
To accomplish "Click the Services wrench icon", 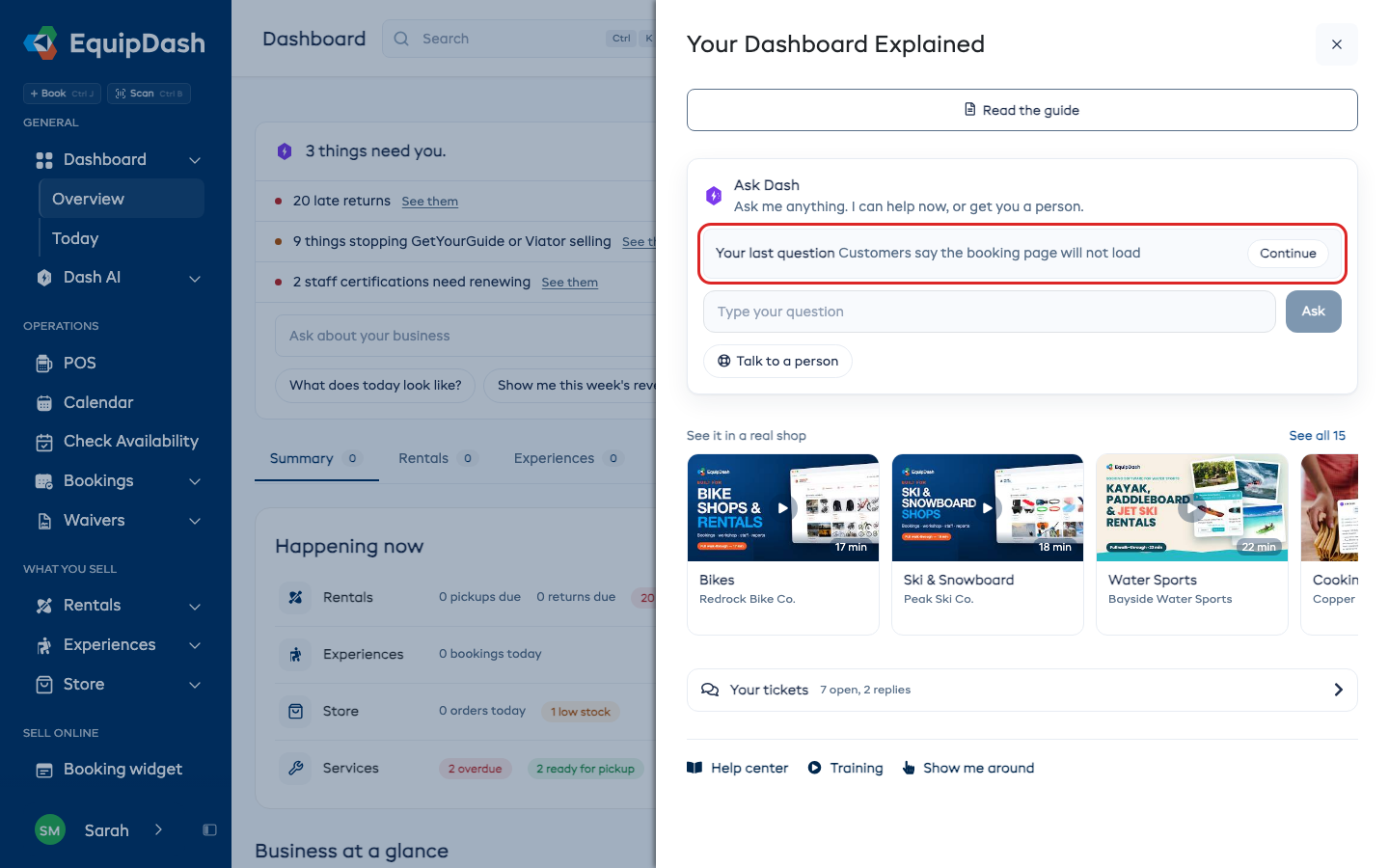I will pos(296,768).
